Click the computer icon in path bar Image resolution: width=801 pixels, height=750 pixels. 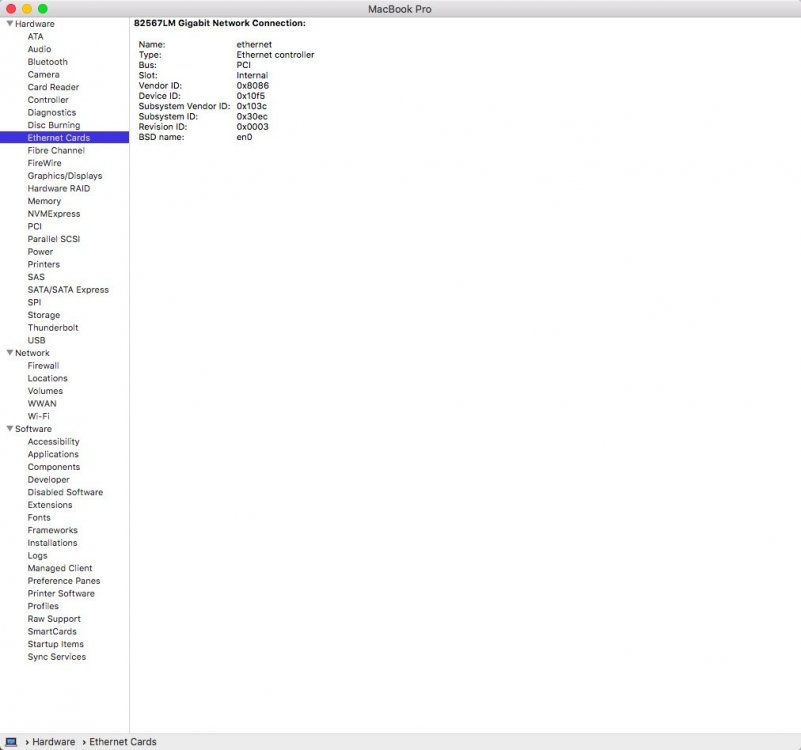pos(11,742)
